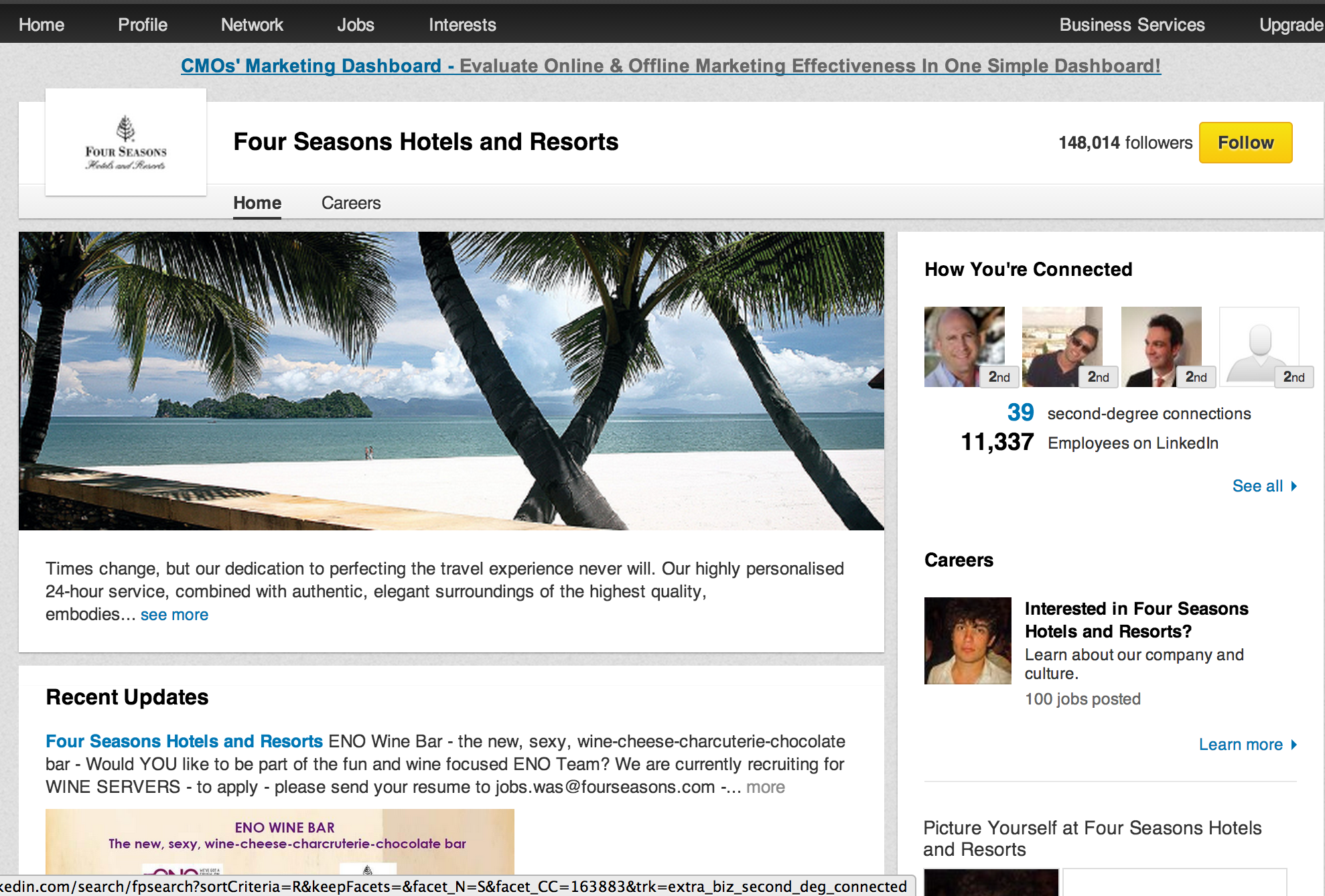Click Learn more careers link
This screenshot has height=896, width=1325.
click(x=1241, y=745)
